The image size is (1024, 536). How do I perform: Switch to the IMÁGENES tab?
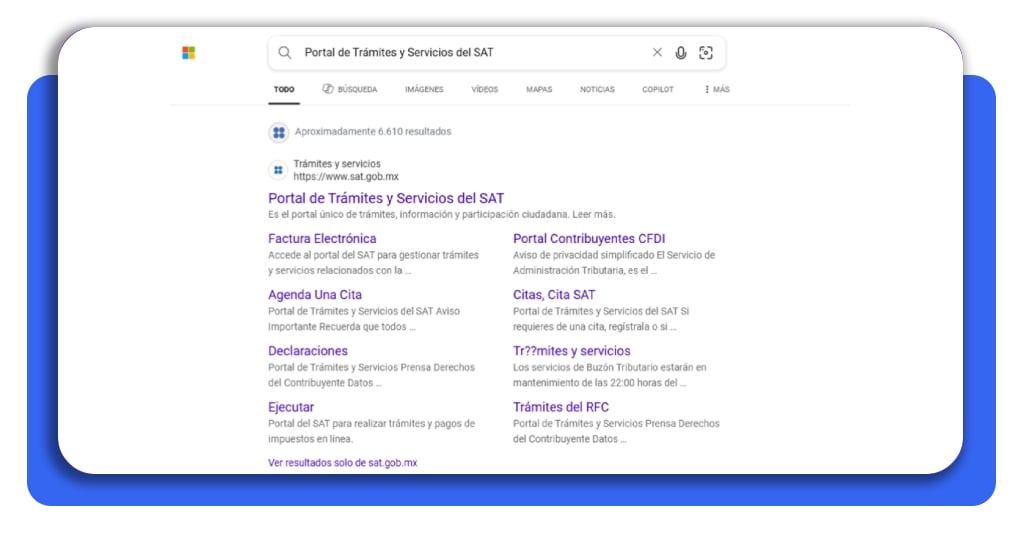[424, 89]
